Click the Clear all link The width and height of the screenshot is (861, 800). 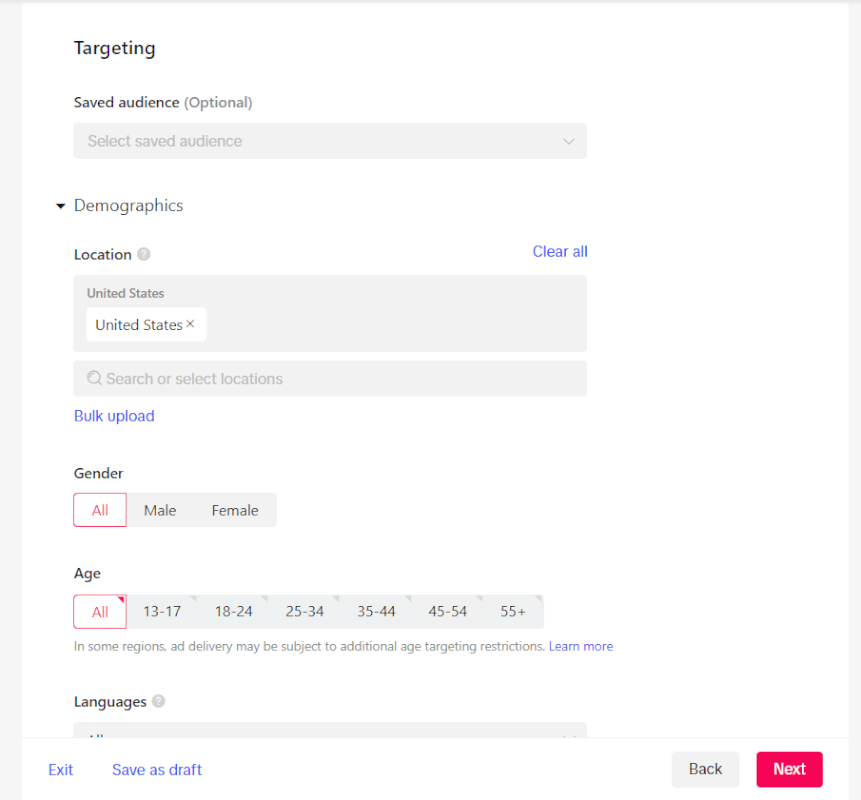(x=560, y=251)
